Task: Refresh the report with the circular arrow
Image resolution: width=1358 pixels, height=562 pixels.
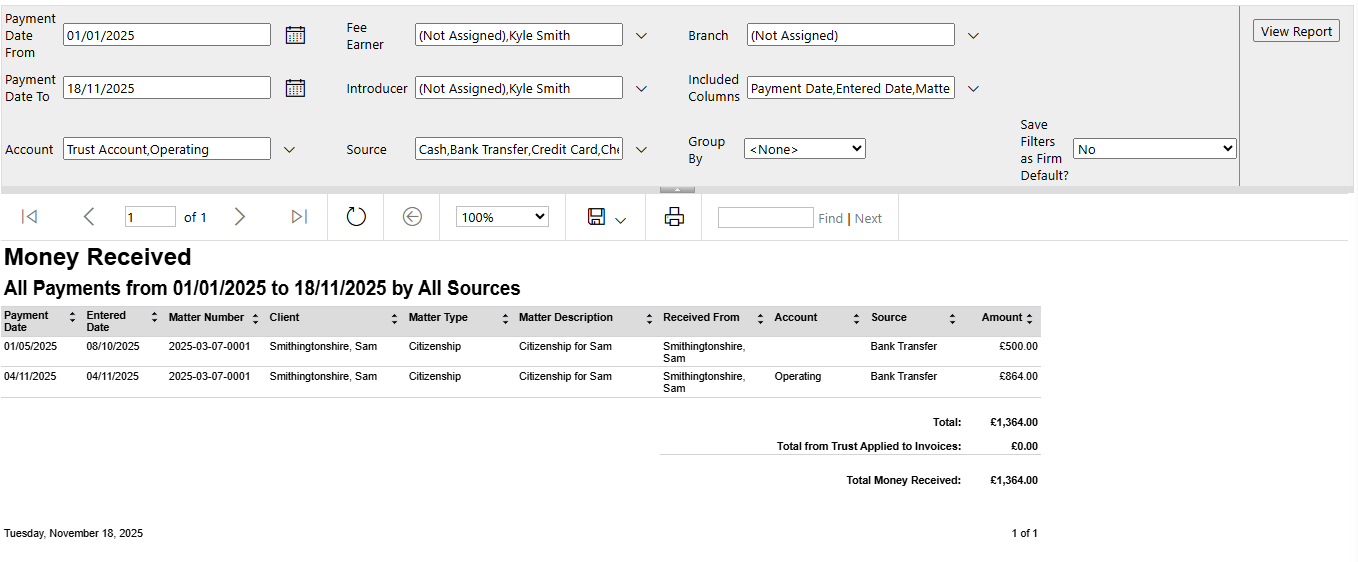Action: point(356,217)
